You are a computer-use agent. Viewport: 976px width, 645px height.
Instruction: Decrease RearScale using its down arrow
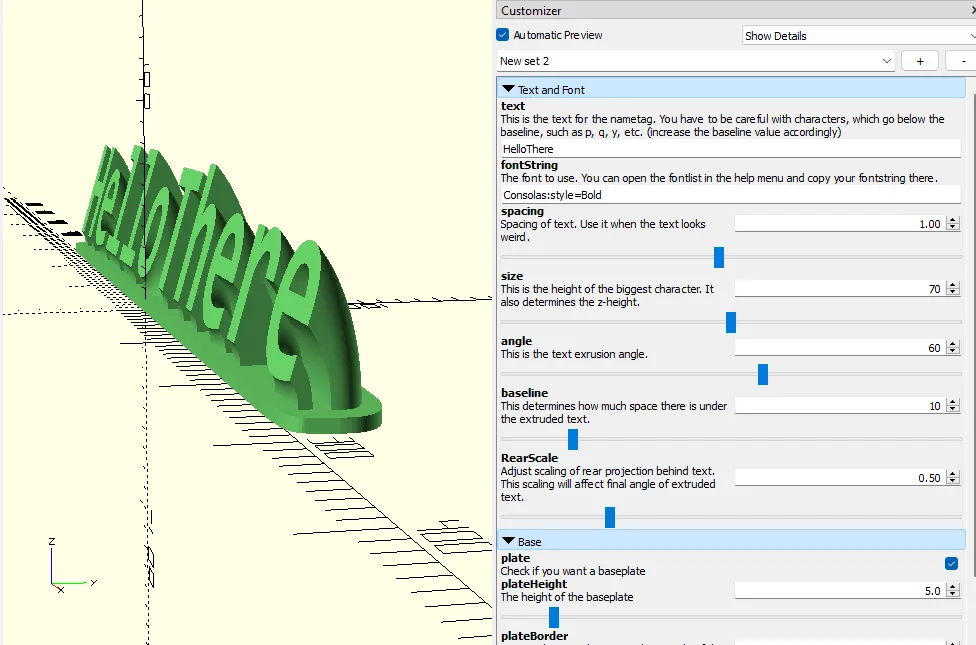pos(951,481)
